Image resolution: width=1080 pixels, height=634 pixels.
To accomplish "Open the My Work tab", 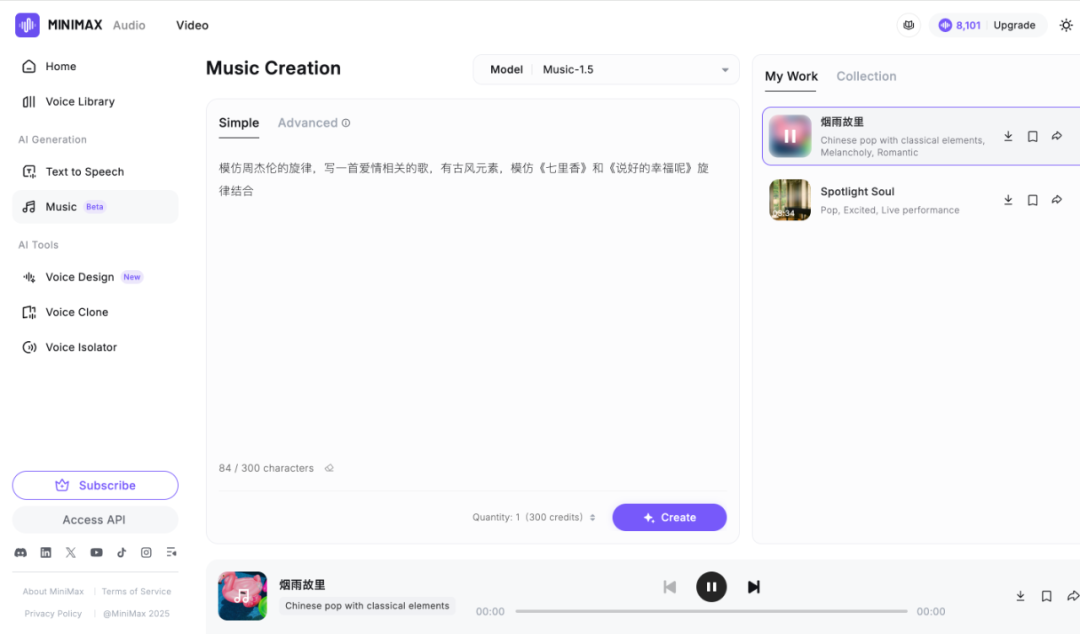I will pyautogui.click(x=791, y=76).
